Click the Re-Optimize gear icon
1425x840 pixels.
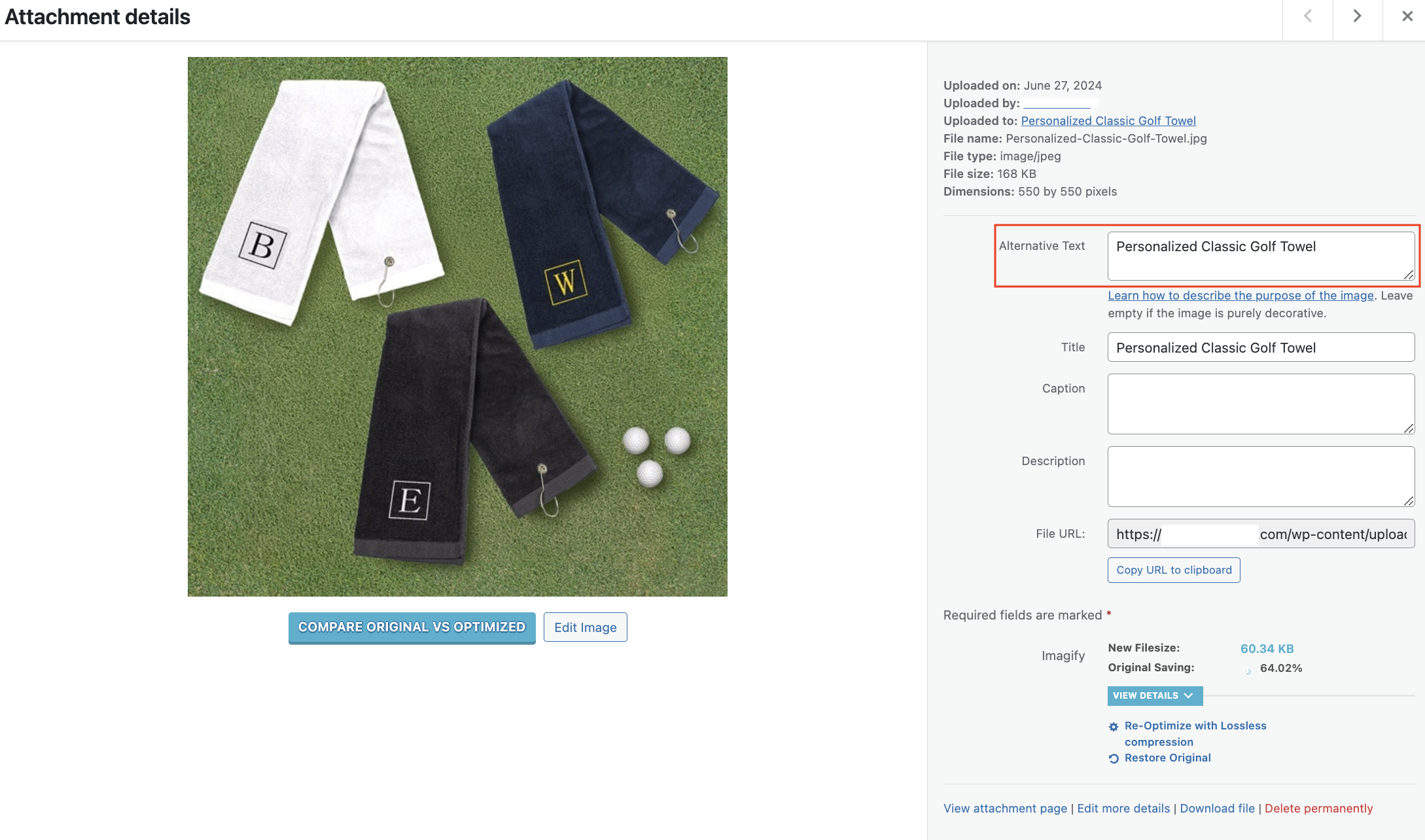pyautogui.click(x=1114, y=727)
